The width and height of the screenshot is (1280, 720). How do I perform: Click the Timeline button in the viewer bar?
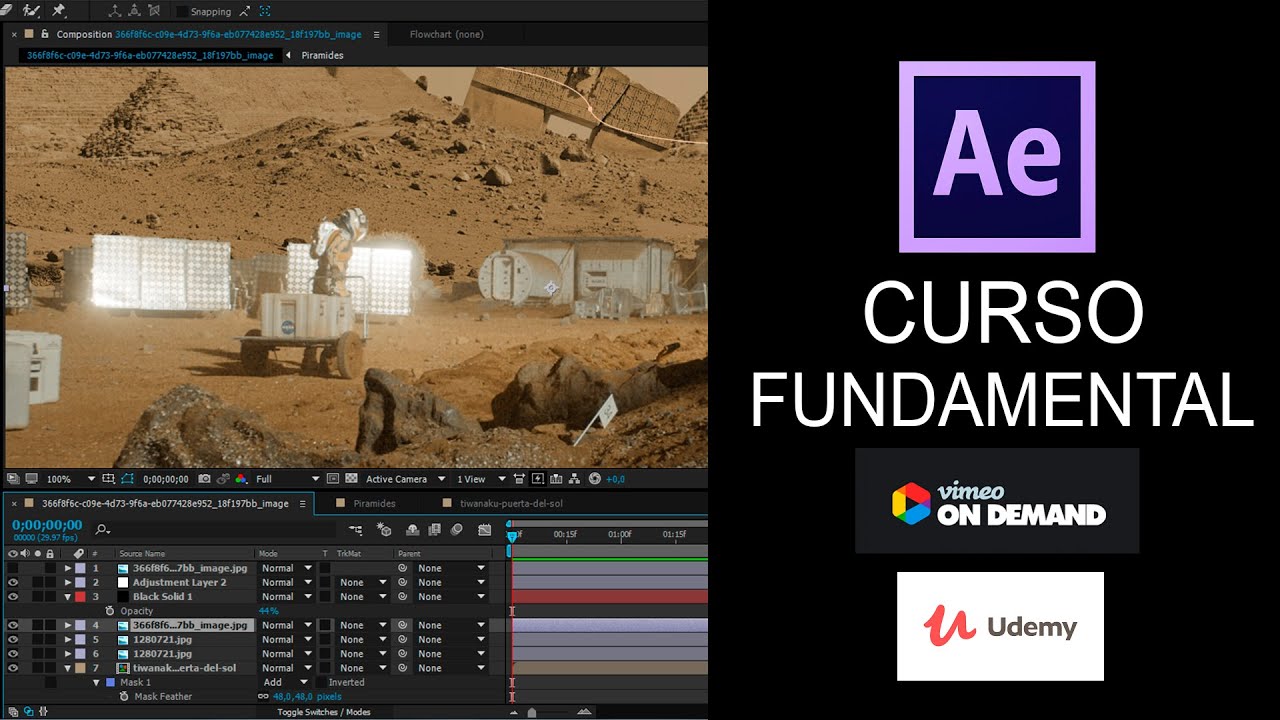556,479
